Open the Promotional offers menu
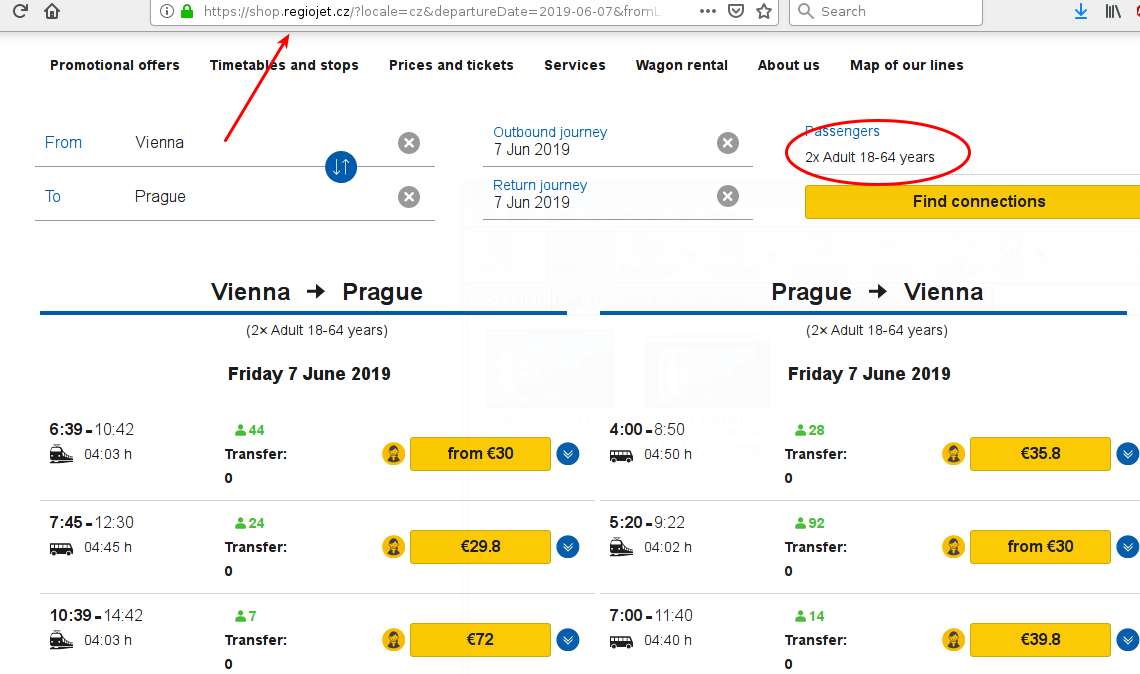1140x674 pixels. pyautogui.click(x=115, y=65)
